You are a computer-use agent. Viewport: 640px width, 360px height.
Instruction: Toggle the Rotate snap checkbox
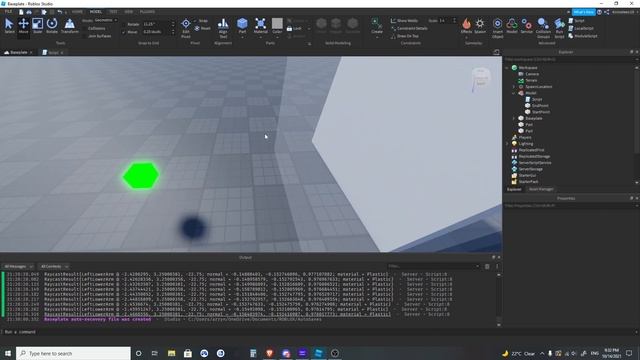coord(124,24)
